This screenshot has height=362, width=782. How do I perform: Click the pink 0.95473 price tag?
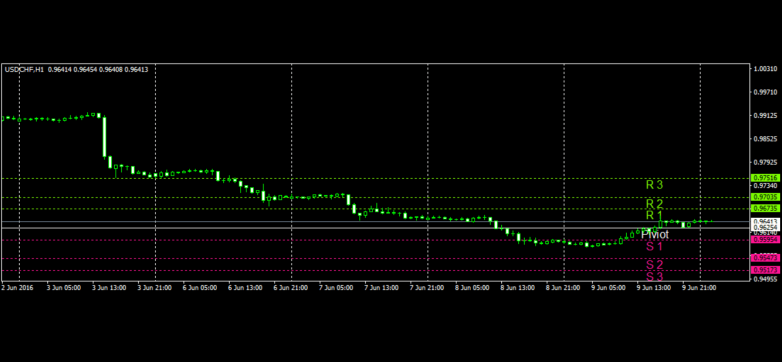[765, 258]
